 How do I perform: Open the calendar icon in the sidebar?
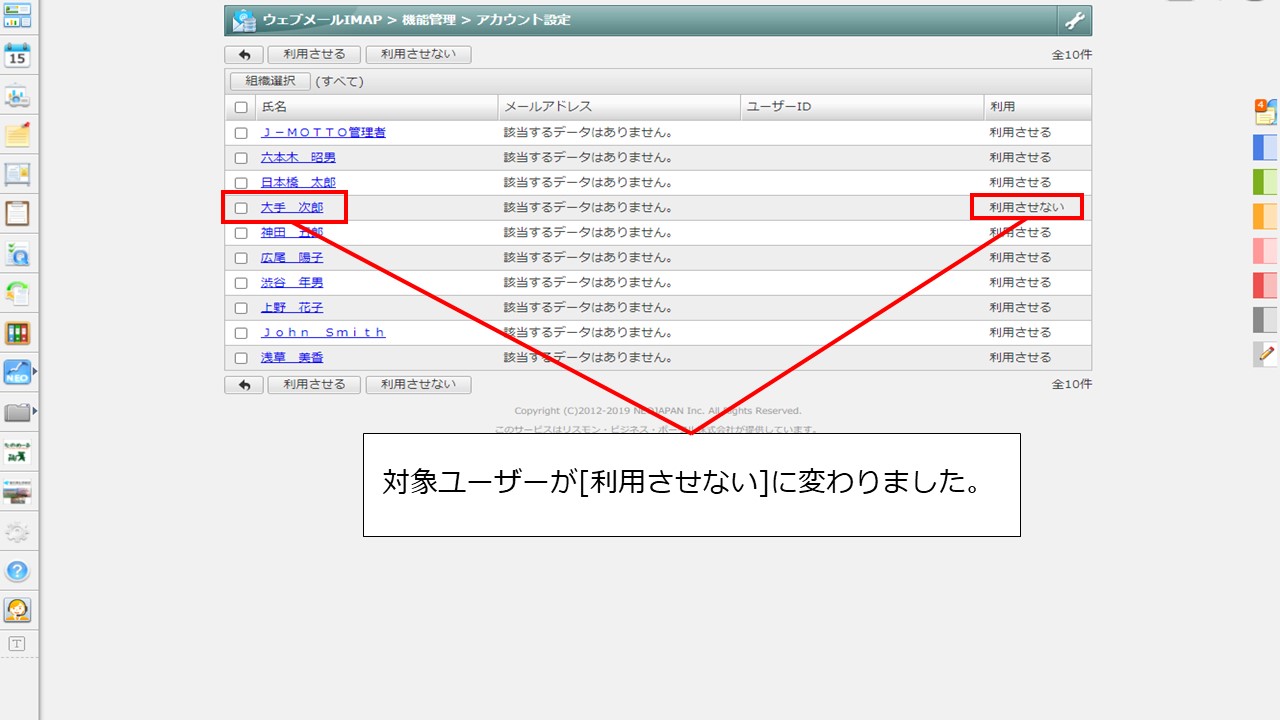18,56
